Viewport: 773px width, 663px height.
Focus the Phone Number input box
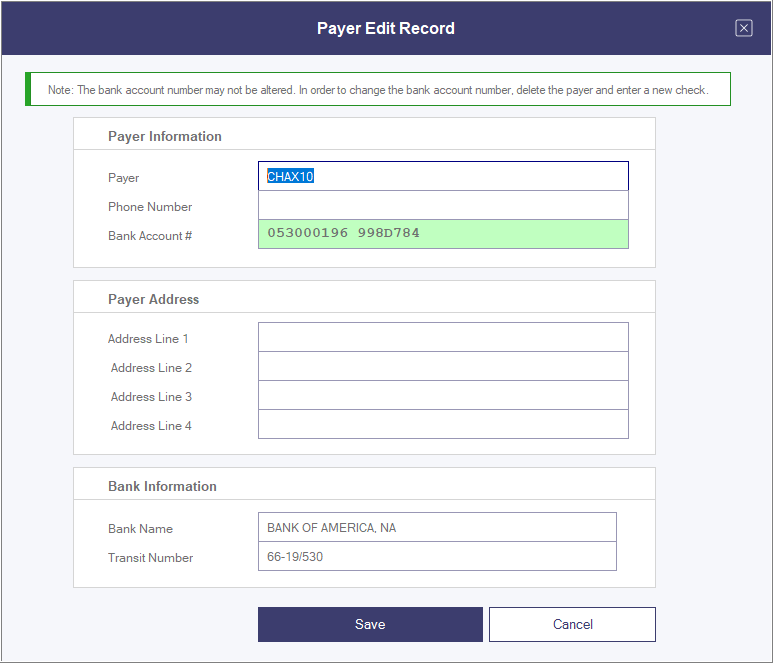point(442,206)
